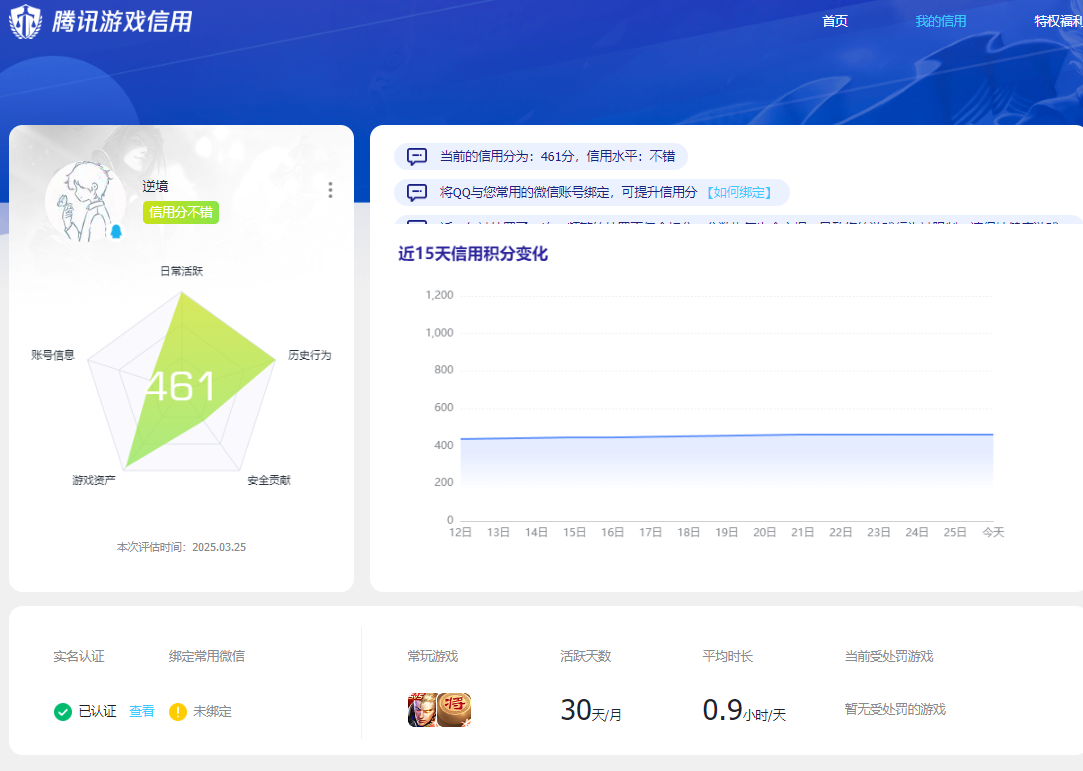1083x771 pixels.
Task: Click the 近15天信用积分变化 chart title
Action: [473, 254]
